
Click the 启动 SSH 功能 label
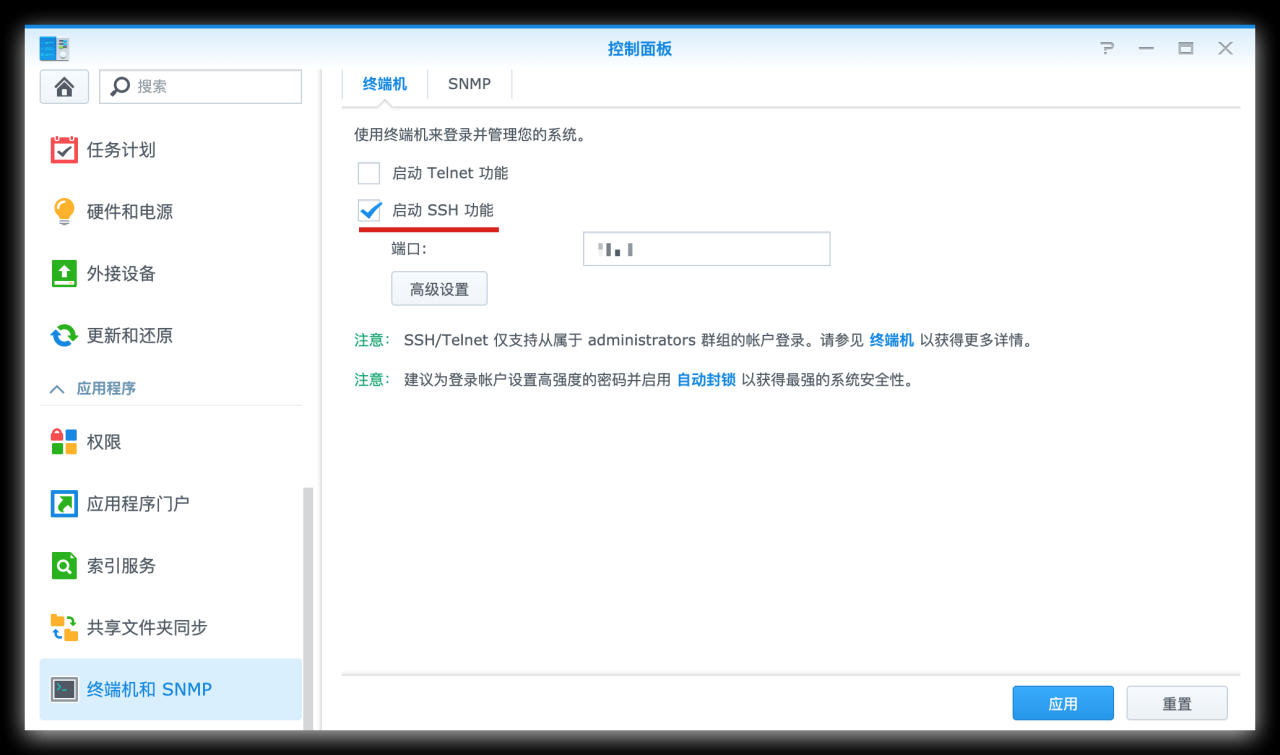coord(443,210)
